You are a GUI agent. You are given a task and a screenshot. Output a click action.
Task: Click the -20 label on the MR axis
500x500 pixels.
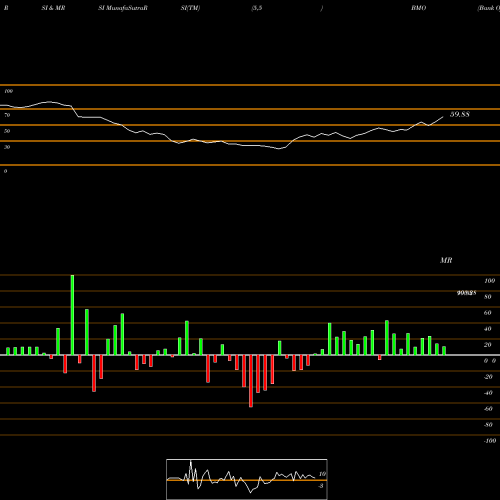click(x=488, y=377)
